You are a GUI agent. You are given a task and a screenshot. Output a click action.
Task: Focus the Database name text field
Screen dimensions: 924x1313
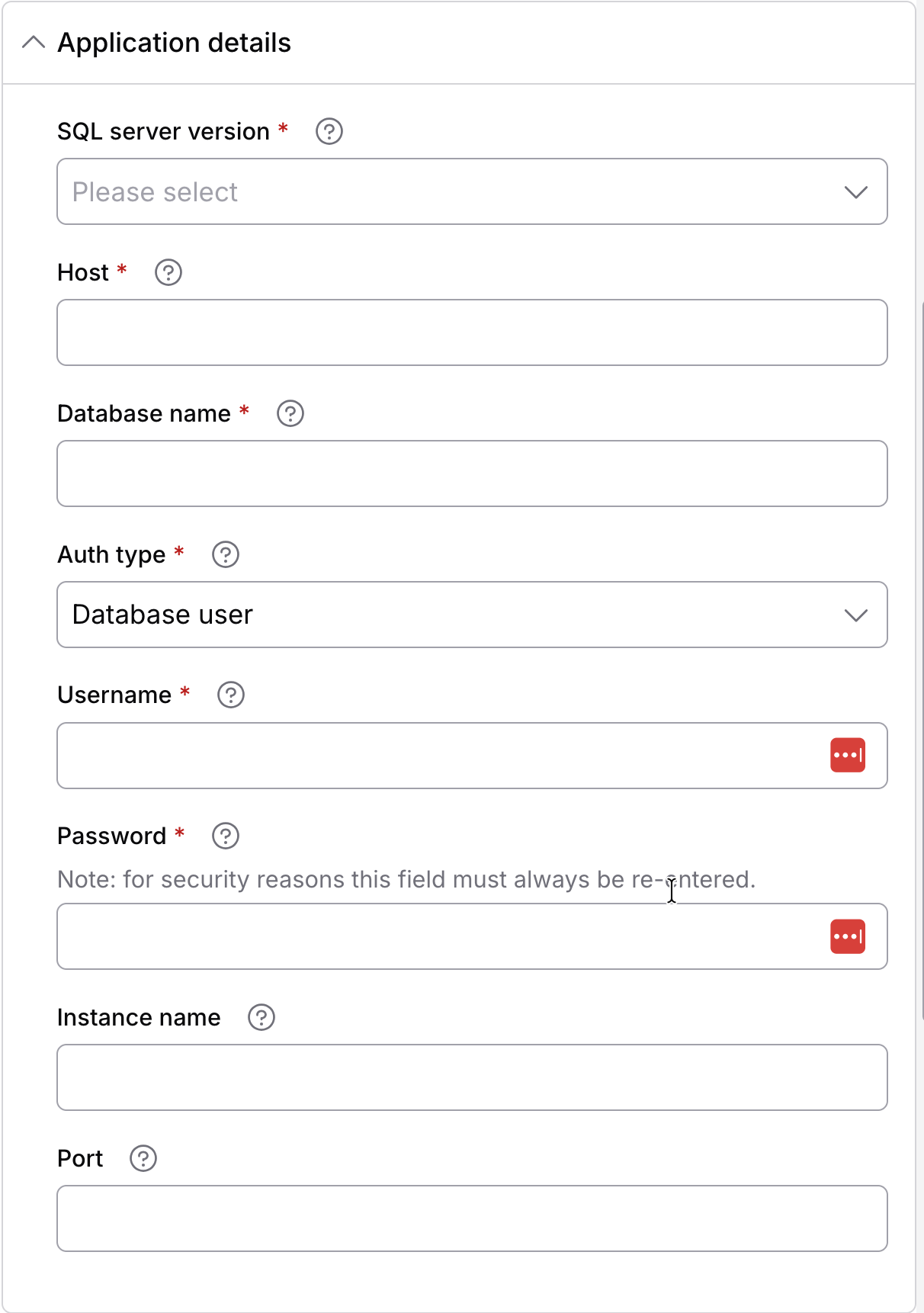[x=472, y=474]
